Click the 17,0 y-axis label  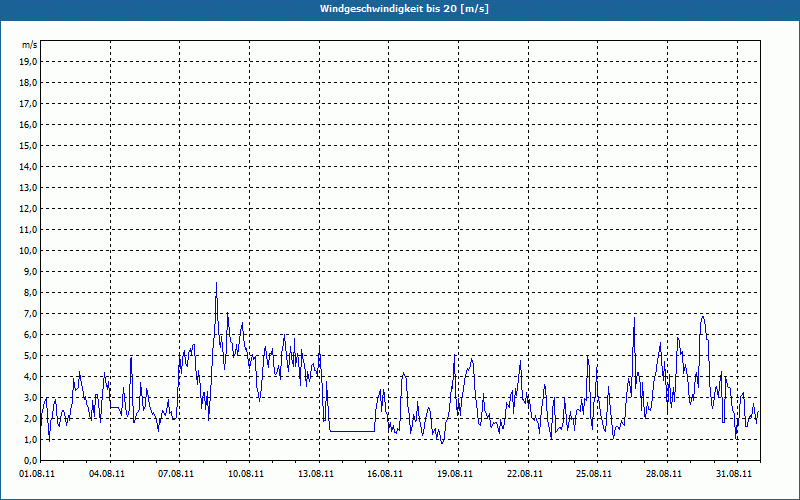[x=28, y=104]
